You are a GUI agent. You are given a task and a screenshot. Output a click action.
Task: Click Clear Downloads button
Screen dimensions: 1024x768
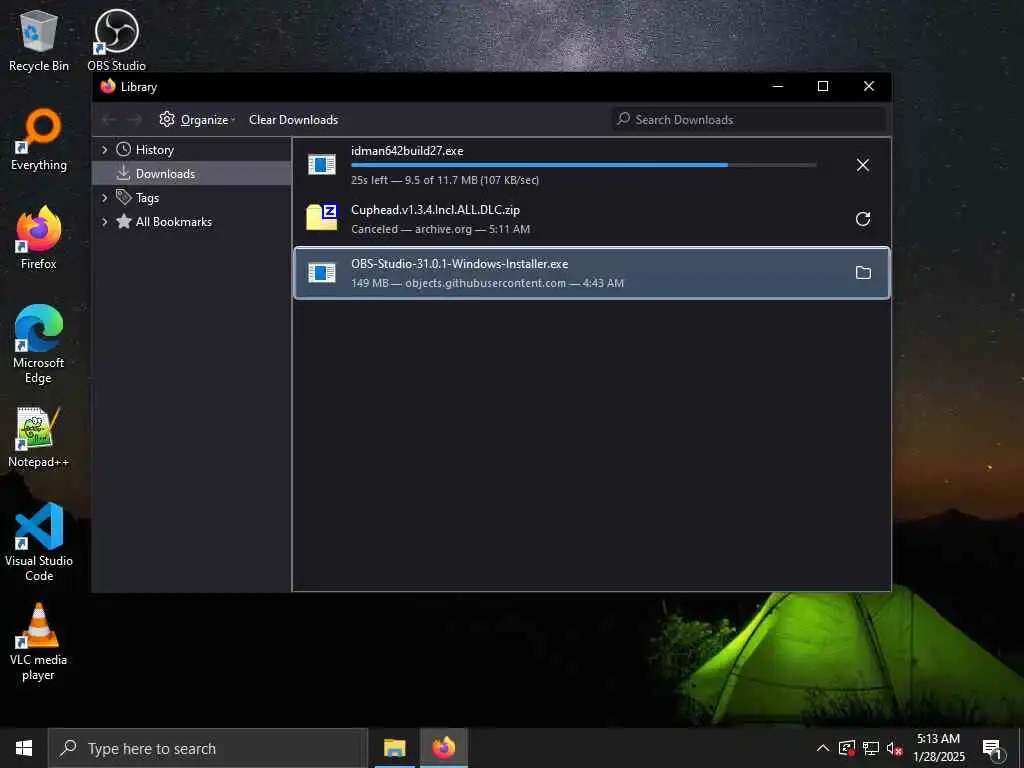coord(293,120)
